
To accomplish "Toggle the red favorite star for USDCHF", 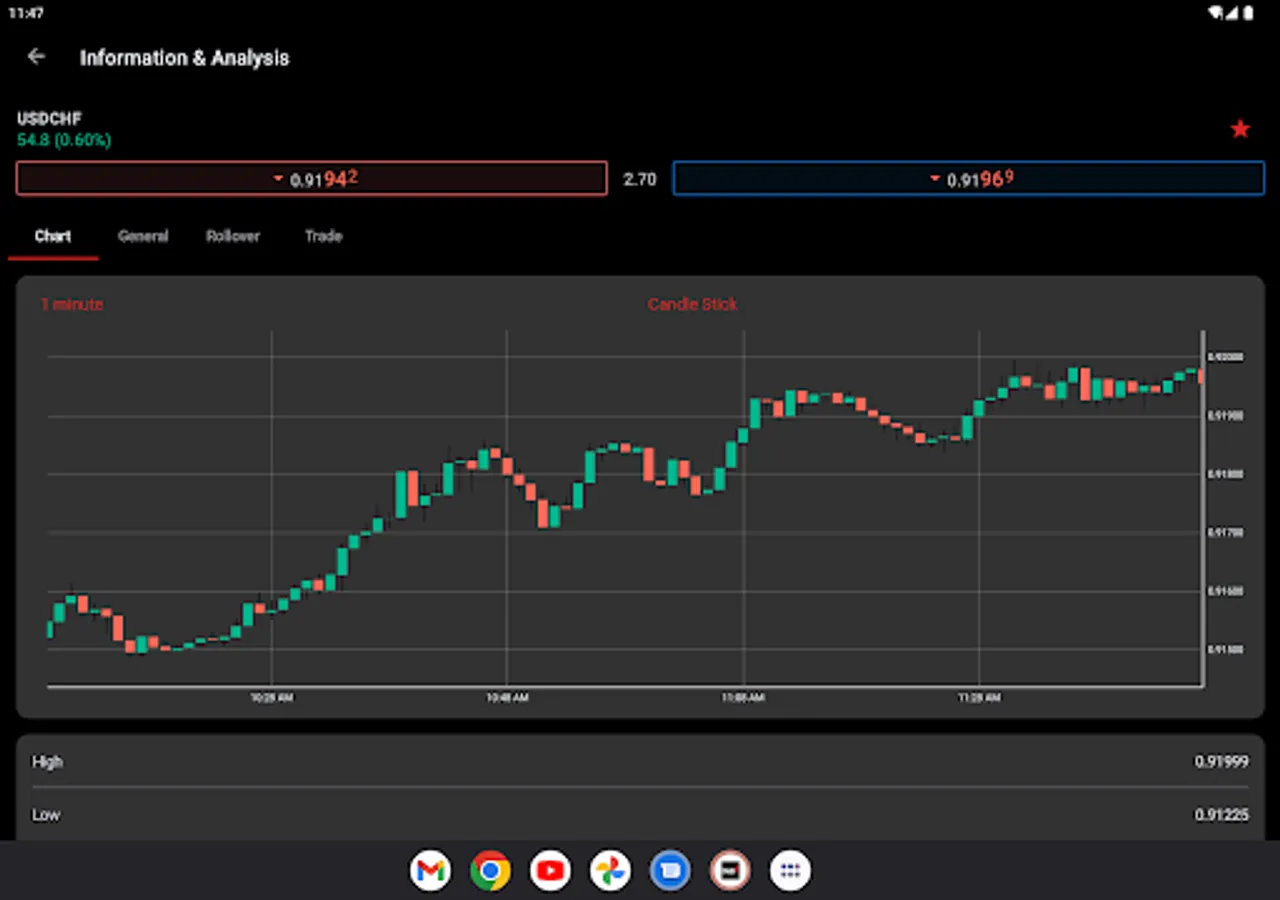I will tap(1240, 129).
